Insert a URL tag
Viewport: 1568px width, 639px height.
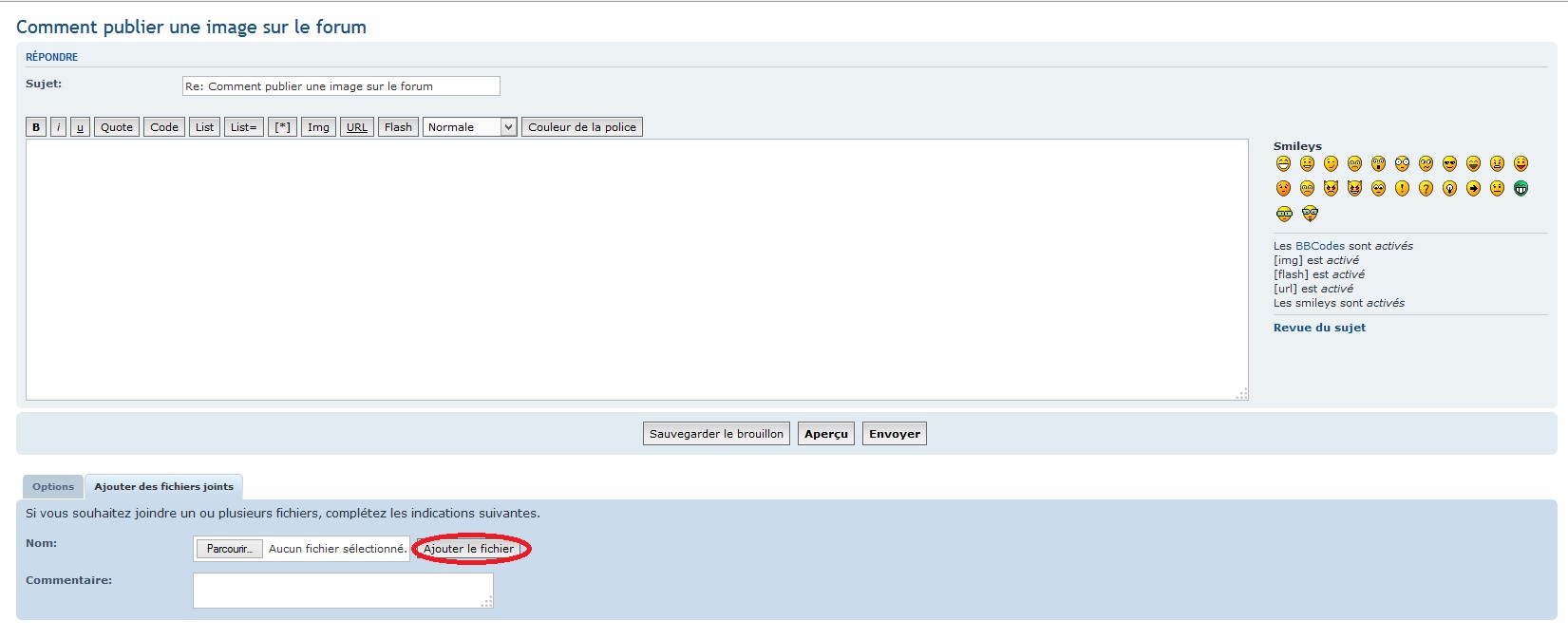[x=357, y=127]
